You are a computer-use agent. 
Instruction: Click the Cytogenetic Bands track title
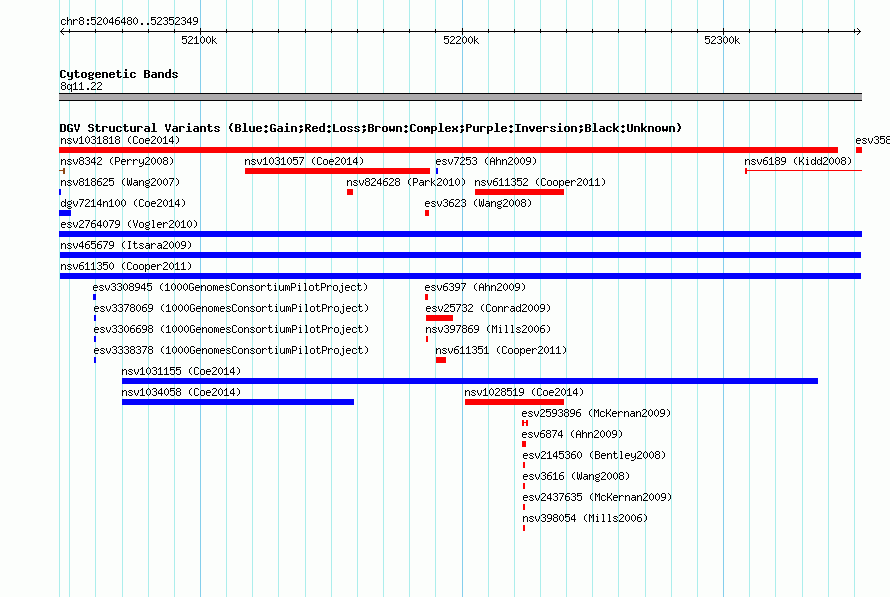(x=119, y=74)
